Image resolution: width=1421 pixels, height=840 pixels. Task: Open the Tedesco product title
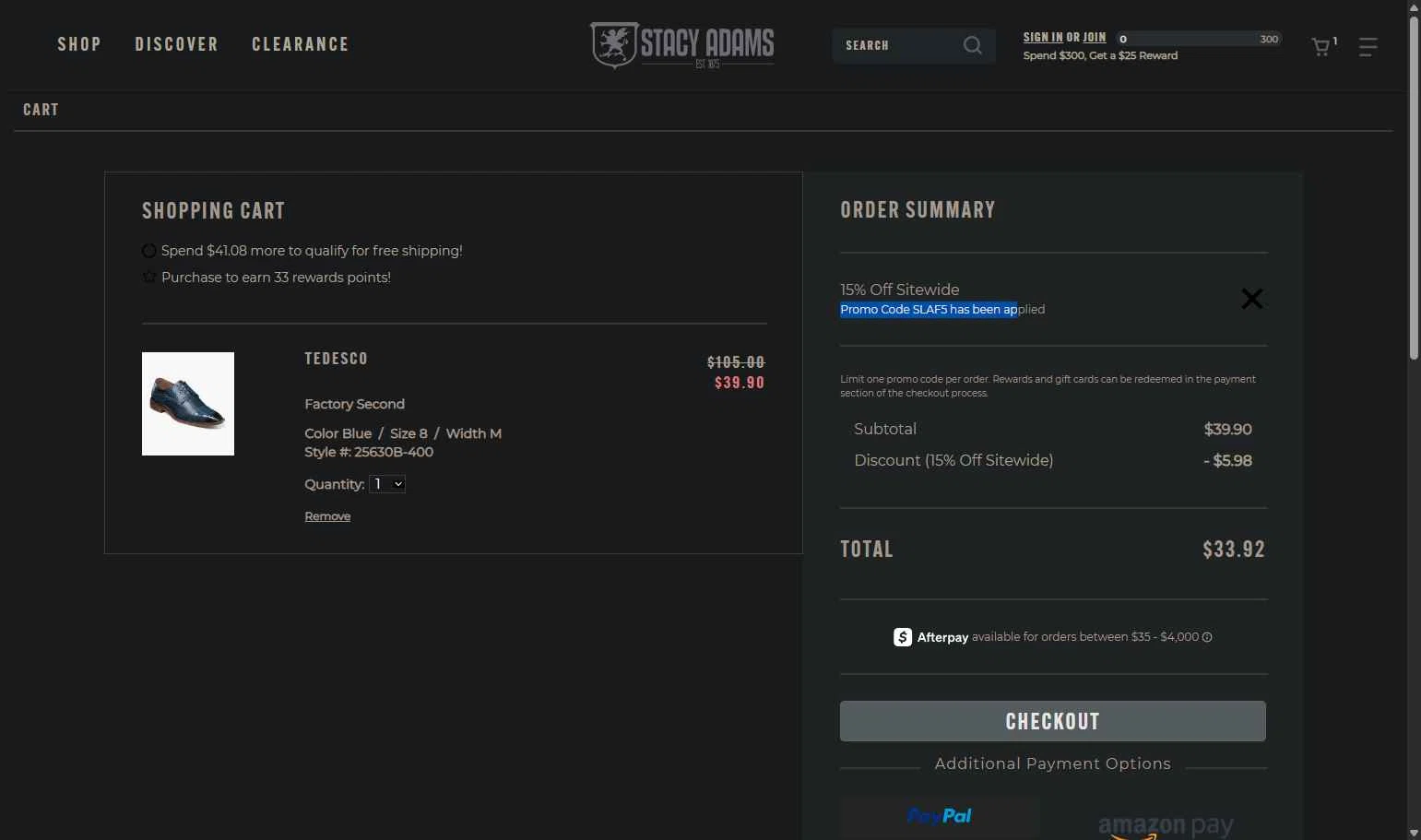(x=336, y=359)
